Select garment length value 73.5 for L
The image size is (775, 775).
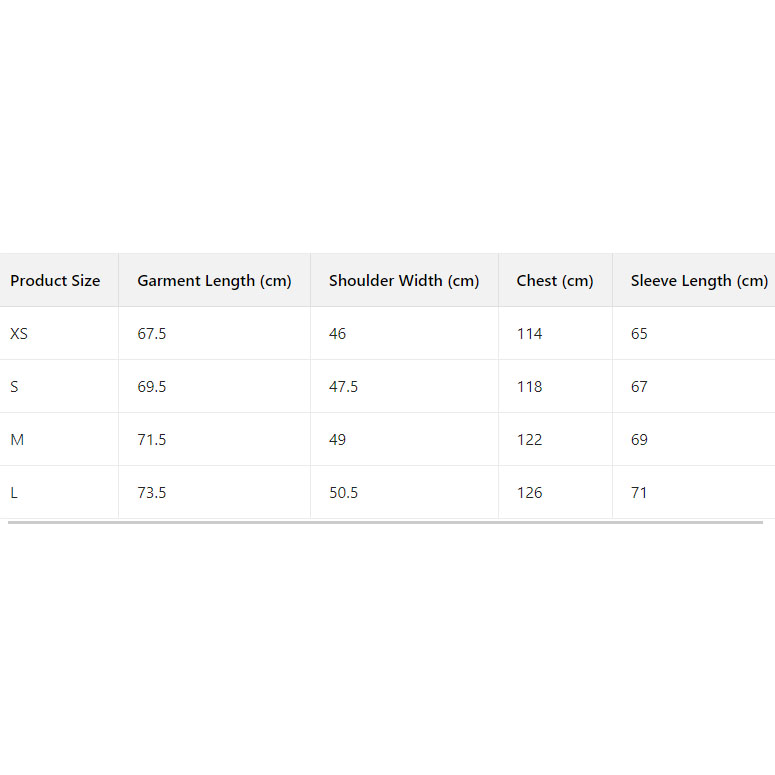pos(152,493)
